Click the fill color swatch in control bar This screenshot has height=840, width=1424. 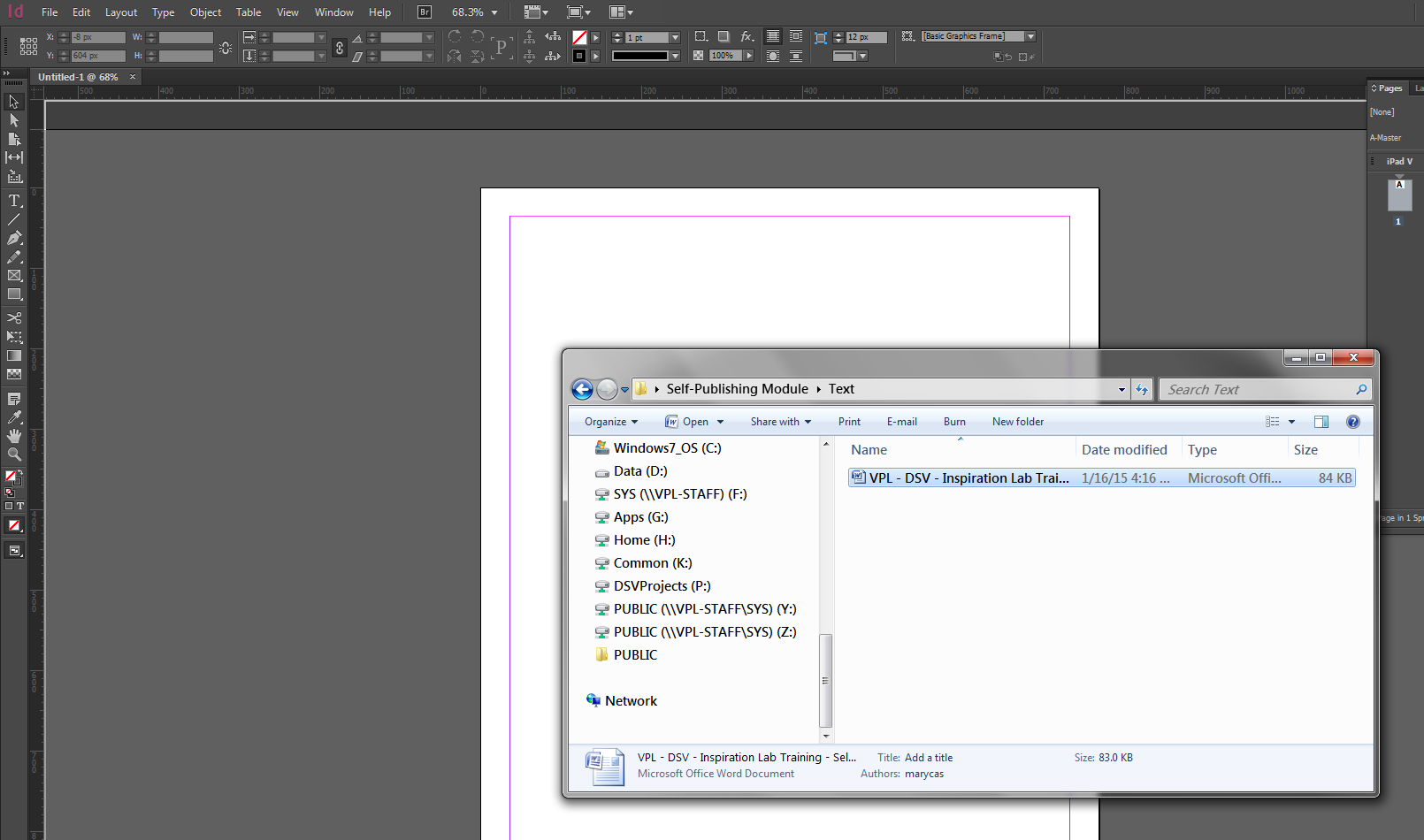point(579,37)
